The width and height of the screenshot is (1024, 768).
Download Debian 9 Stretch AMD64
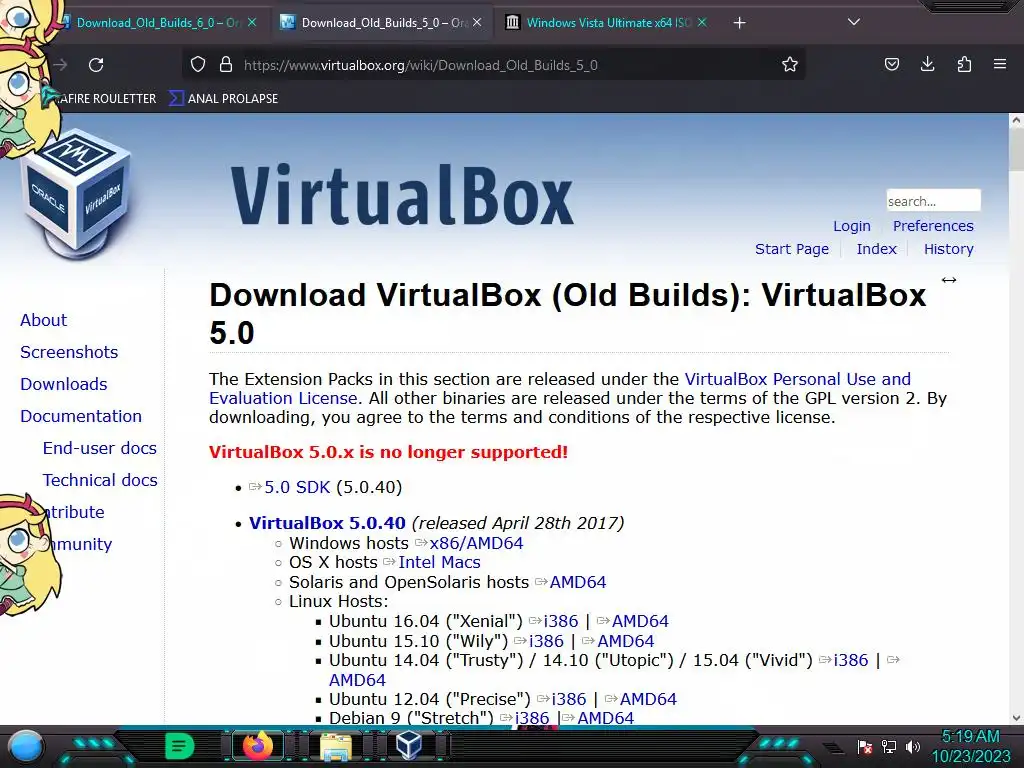[x=605, y=718]
